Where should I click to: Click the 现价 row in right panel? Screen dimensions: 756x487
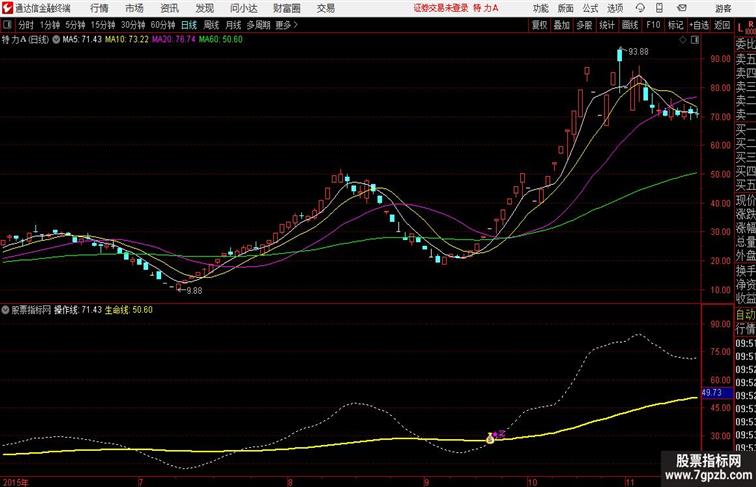(745, 200)
